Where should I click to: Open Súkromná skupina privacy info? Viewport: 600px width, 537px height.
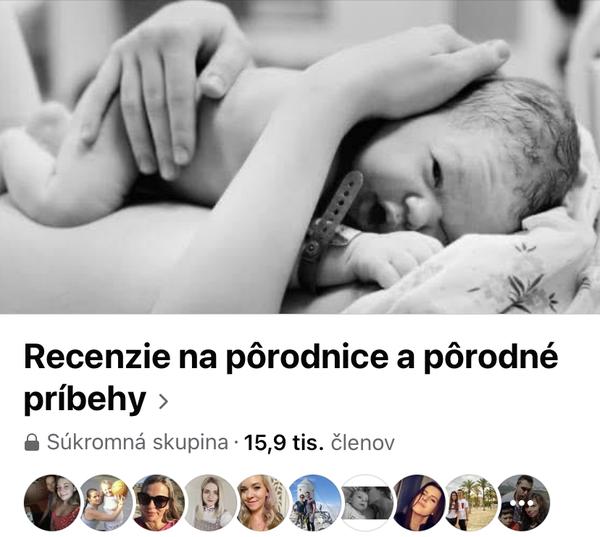[x=137, y=442]
